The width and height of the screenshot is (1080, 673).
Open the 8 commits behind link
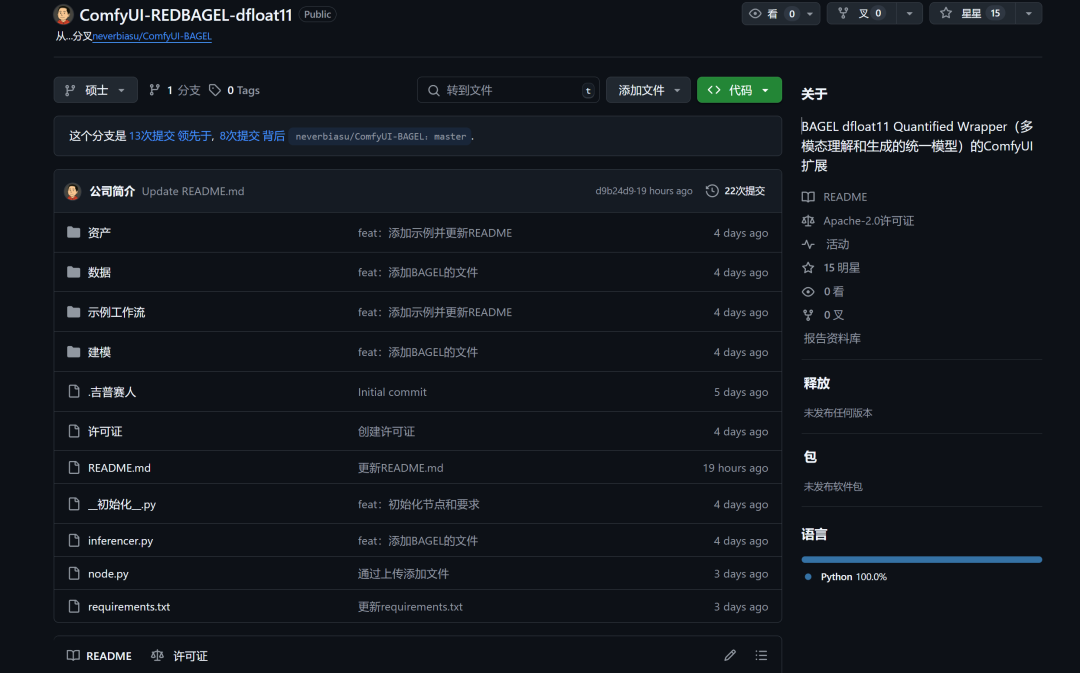pyautogui.click(x=252, y=136)
